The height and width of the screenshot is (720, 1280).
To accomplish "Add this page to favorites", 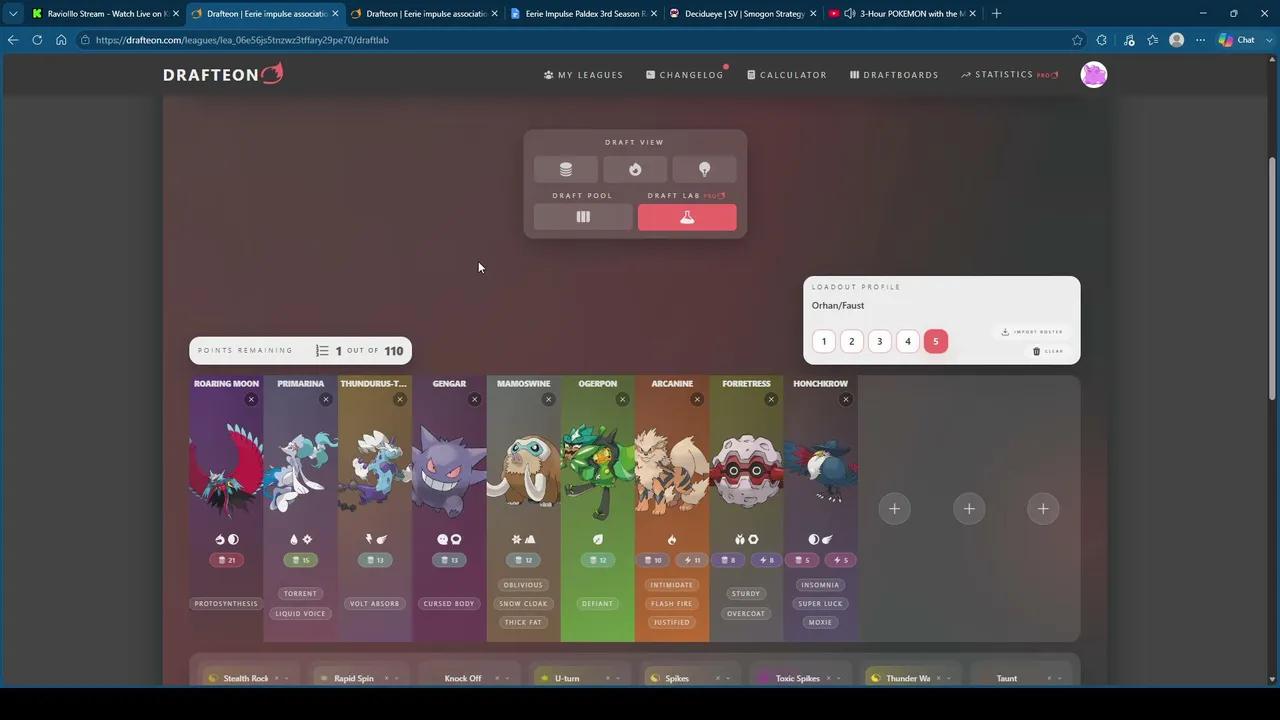I will [1077, 40].
